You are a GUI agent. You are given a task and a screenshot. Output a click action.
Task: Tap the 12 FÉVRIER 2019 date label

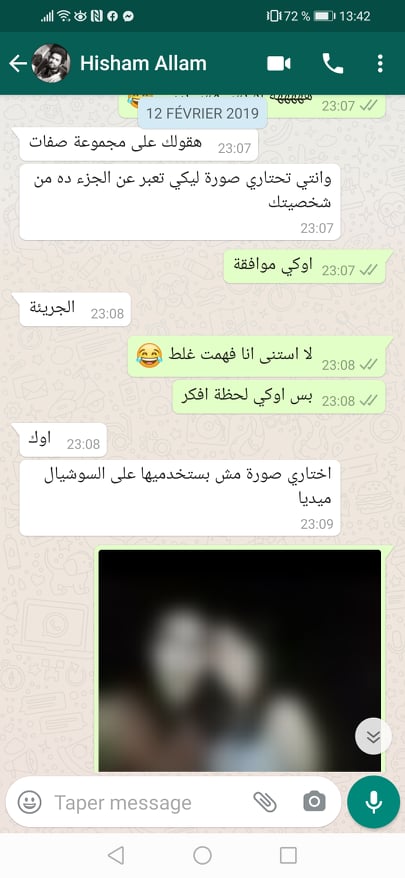(x=202, y=114)
